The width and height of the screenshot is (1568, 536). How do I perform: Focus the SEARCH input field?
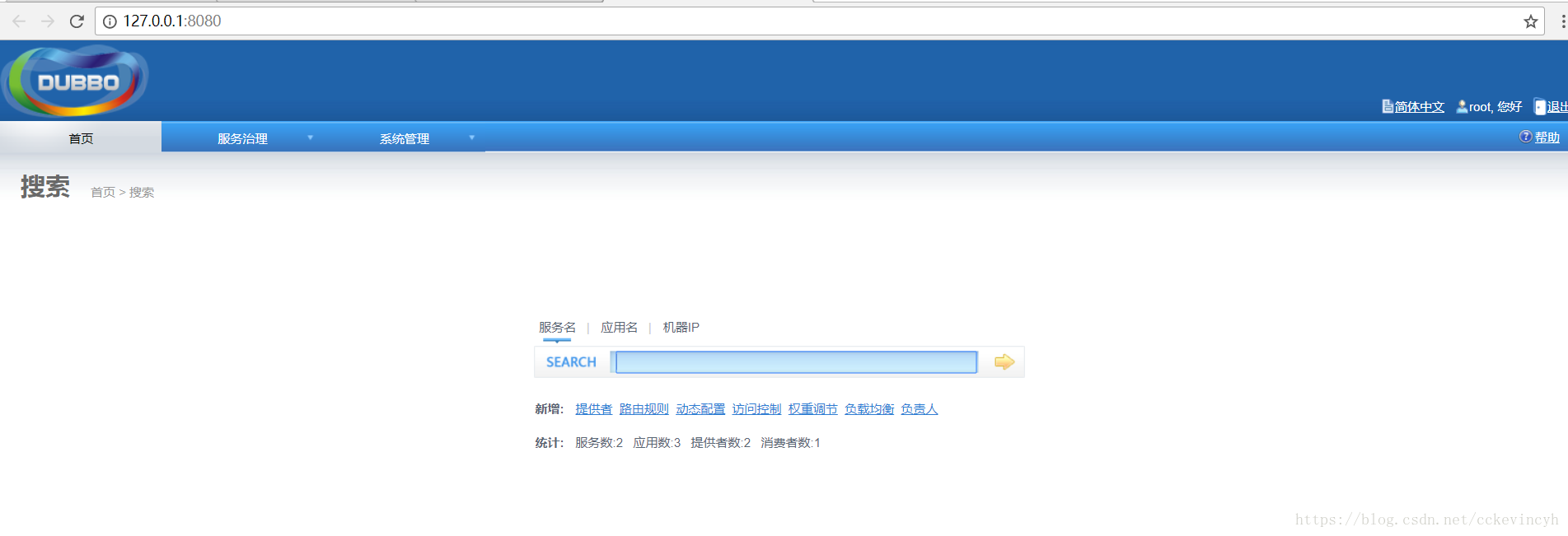(x=796, y=362)
